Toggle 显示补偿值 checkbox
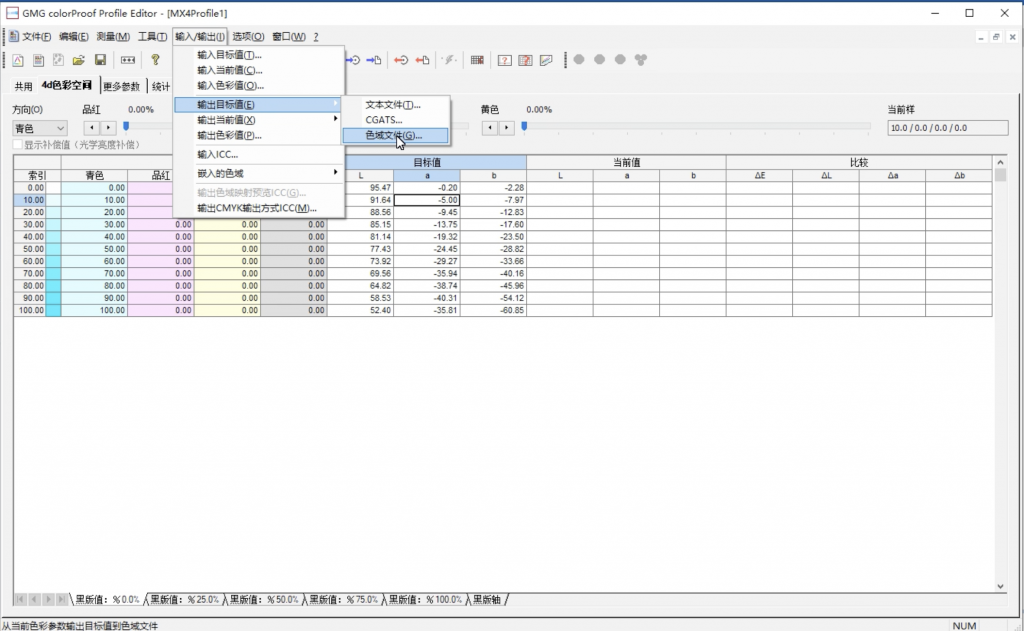The width and height of the screenshot is (1024, 631). [18, 144]
